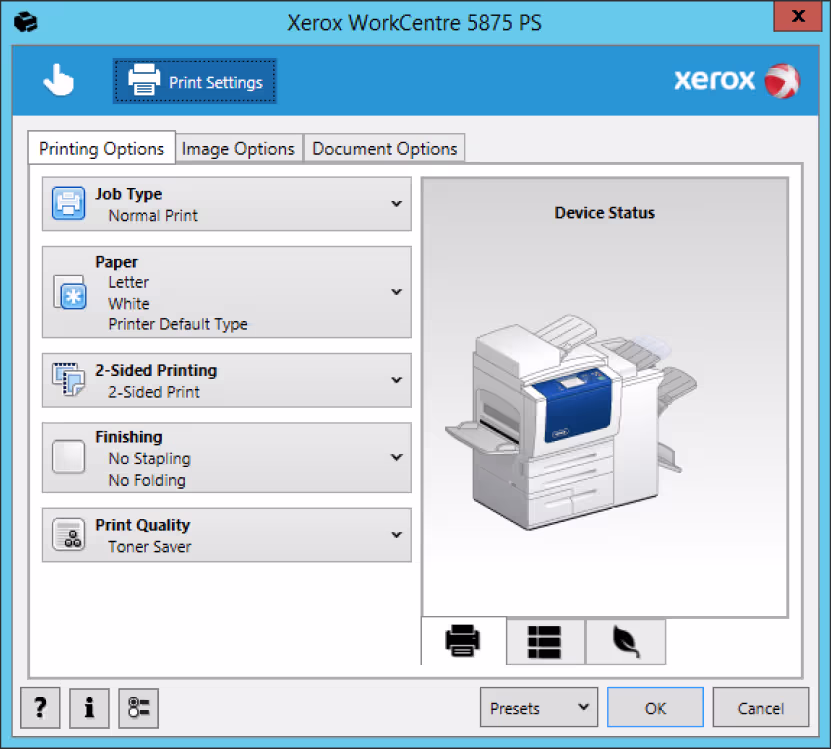Open the Print Settings button
The image size is (831, 749).
195,81
